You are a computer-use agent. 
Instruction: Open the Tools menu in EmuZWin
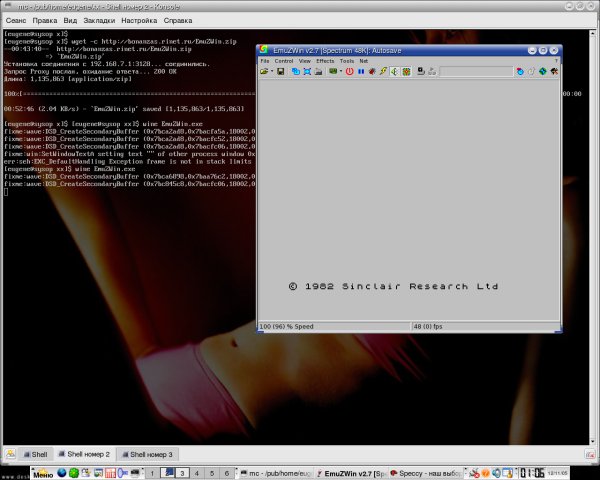pos(346,61)
